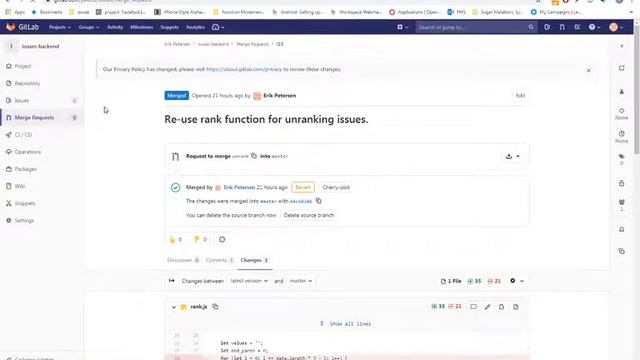Focus the Search or jump to field

coord(476,27)
